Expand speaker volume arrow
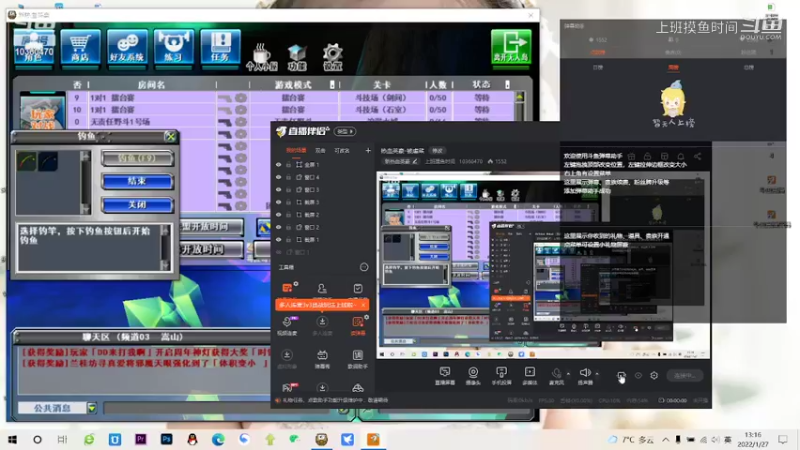 tap(597, 373)
